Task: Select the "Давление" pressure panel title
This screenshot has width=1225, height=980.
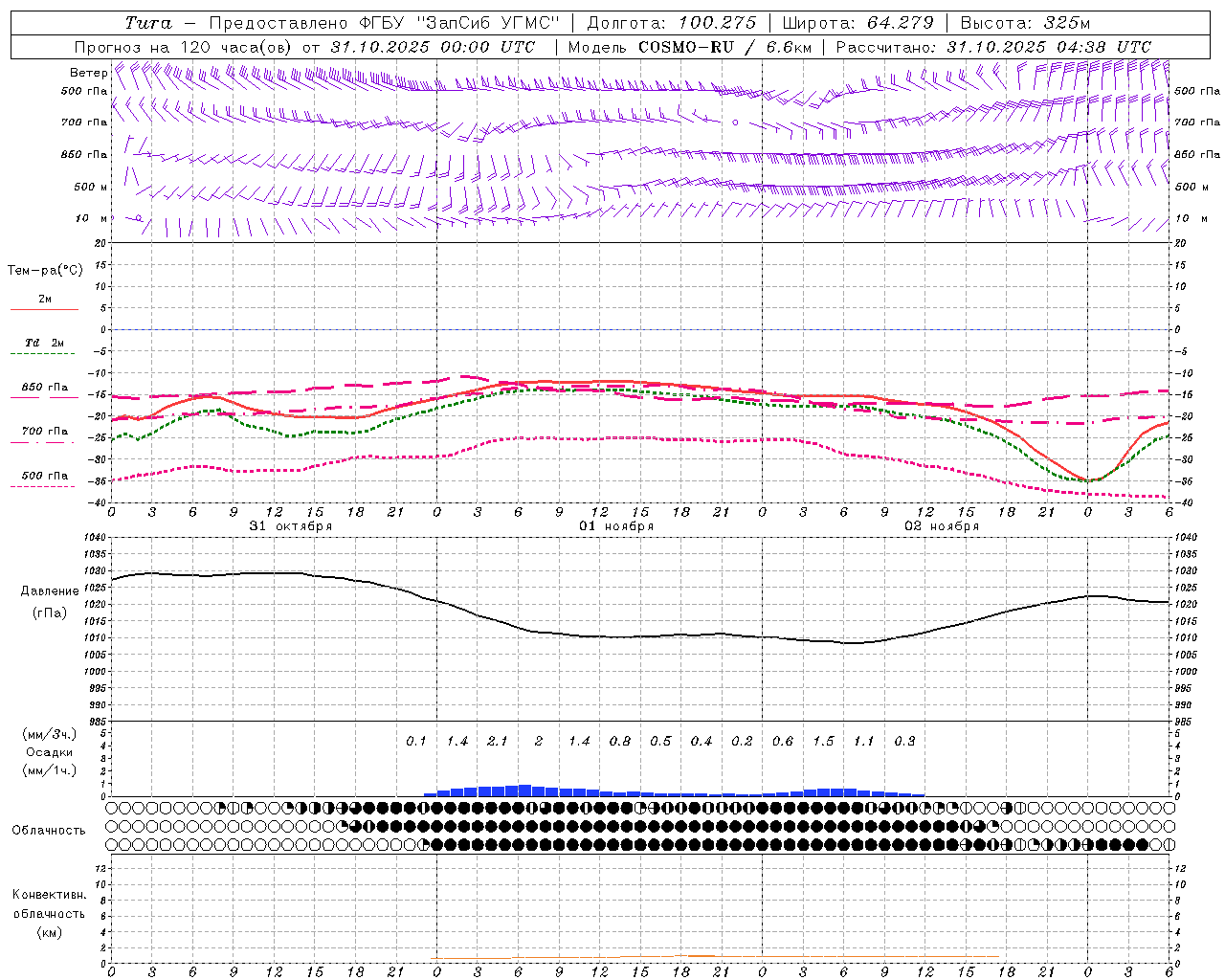Action: point(50,591)
